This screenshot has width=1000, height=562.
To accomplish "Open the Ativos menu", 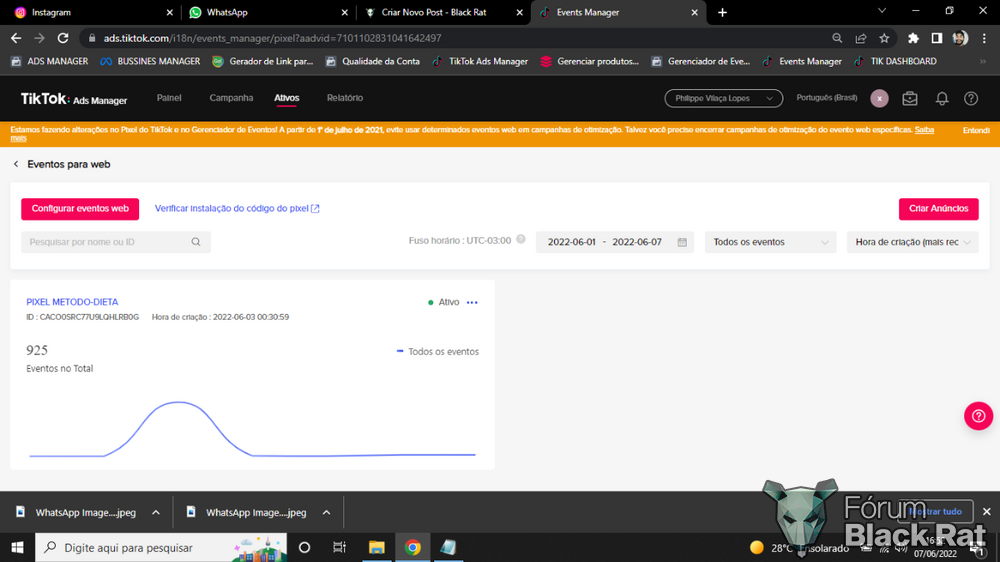I will pos(286,98).
